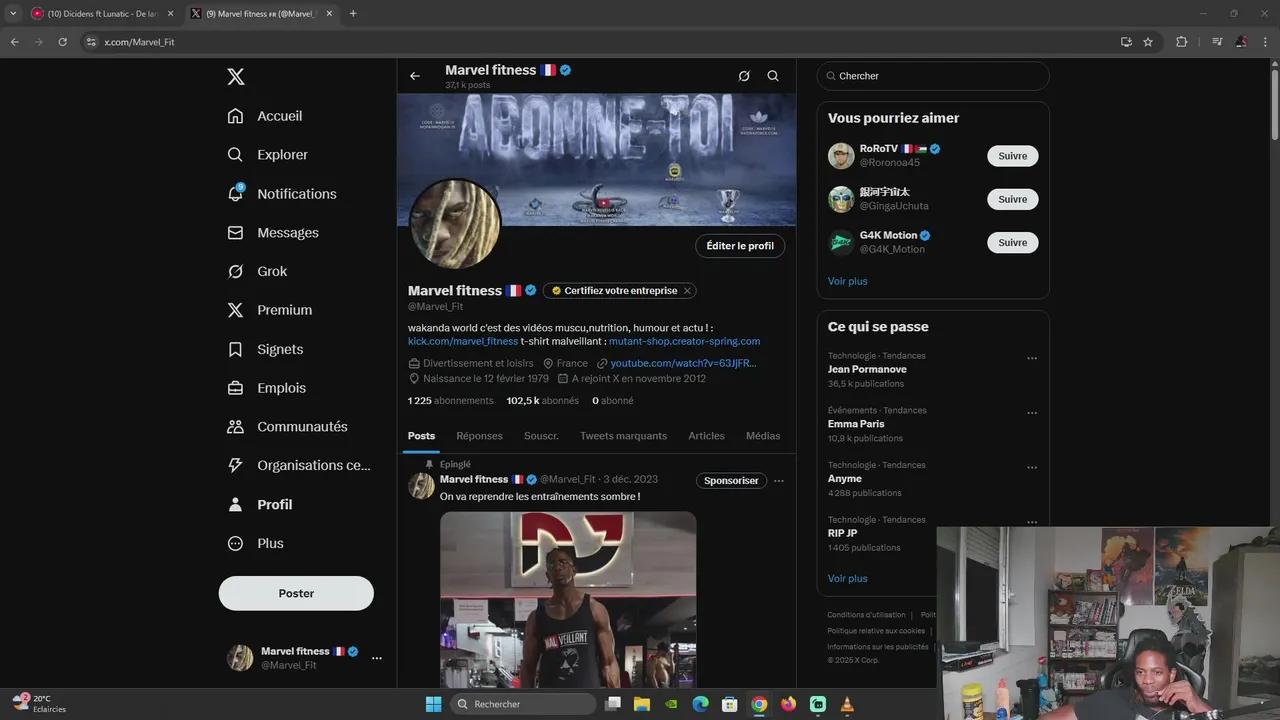1280x720 pixels.
Task: Dismiss the Certifiez votre entreprise prompt
Action: point(687,291)
